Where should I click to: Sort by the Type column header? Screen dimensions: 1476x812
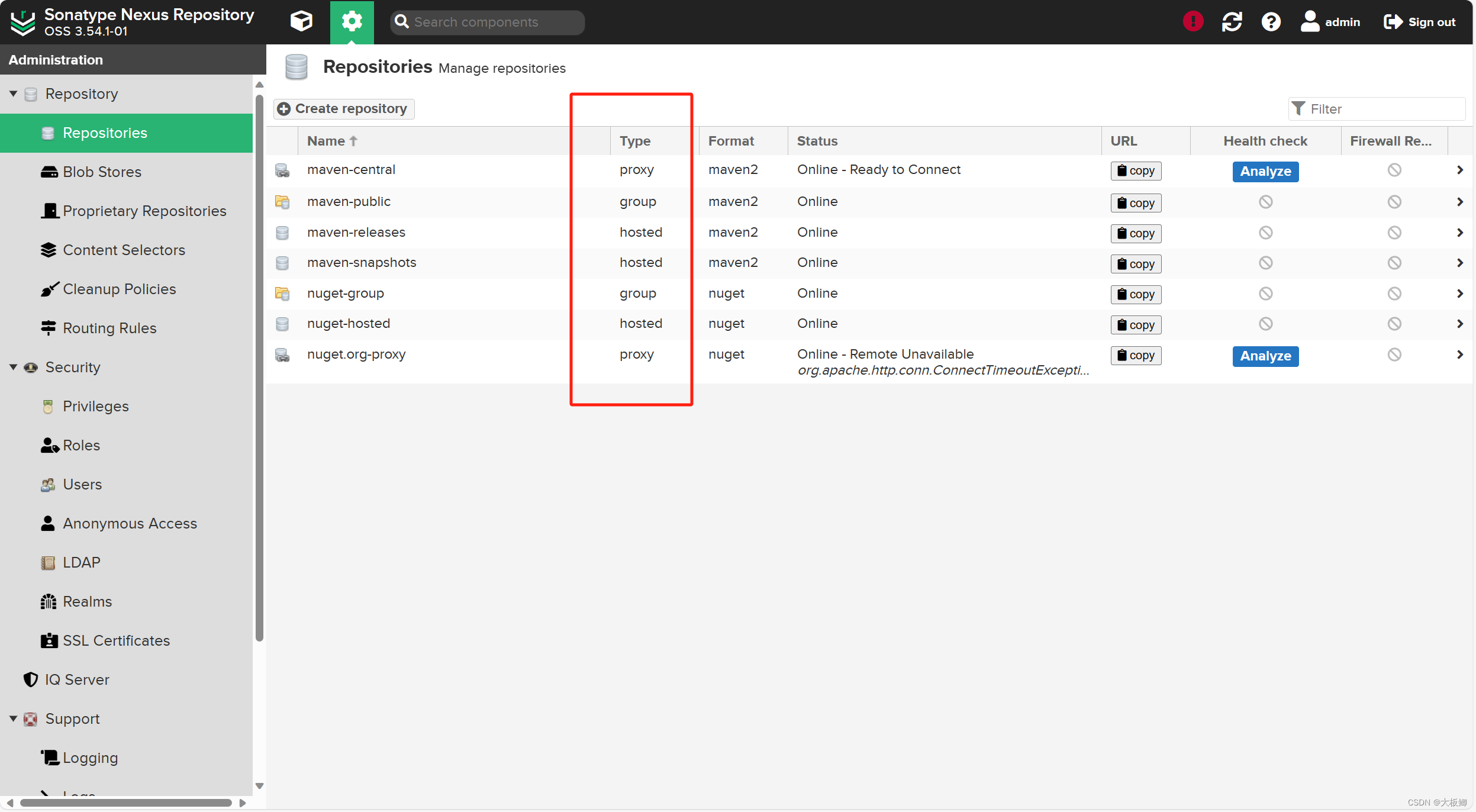point(654,141)
